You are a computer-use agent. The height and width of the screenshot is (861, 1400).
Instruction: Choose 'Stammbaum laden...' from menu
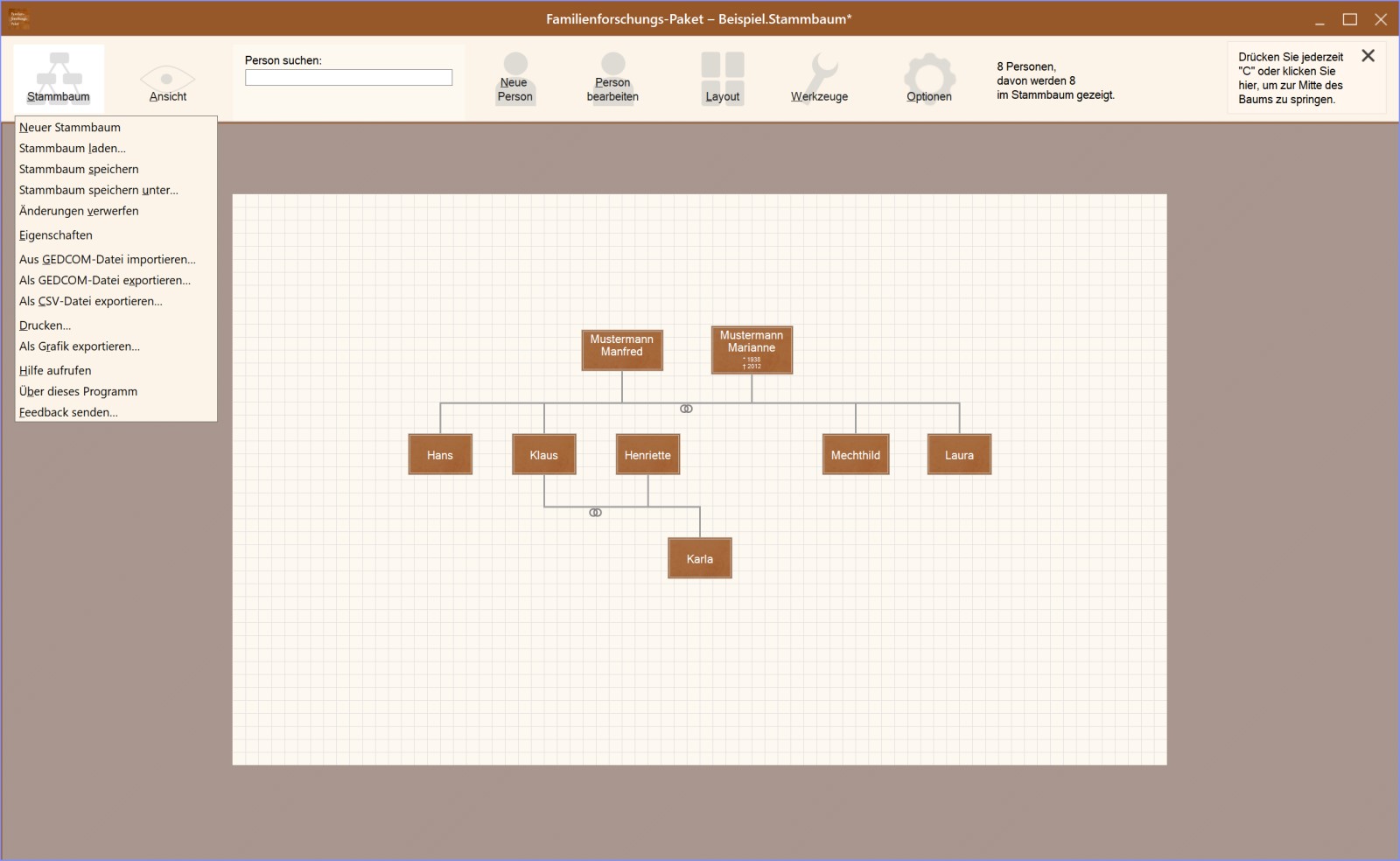coord(73,149)
